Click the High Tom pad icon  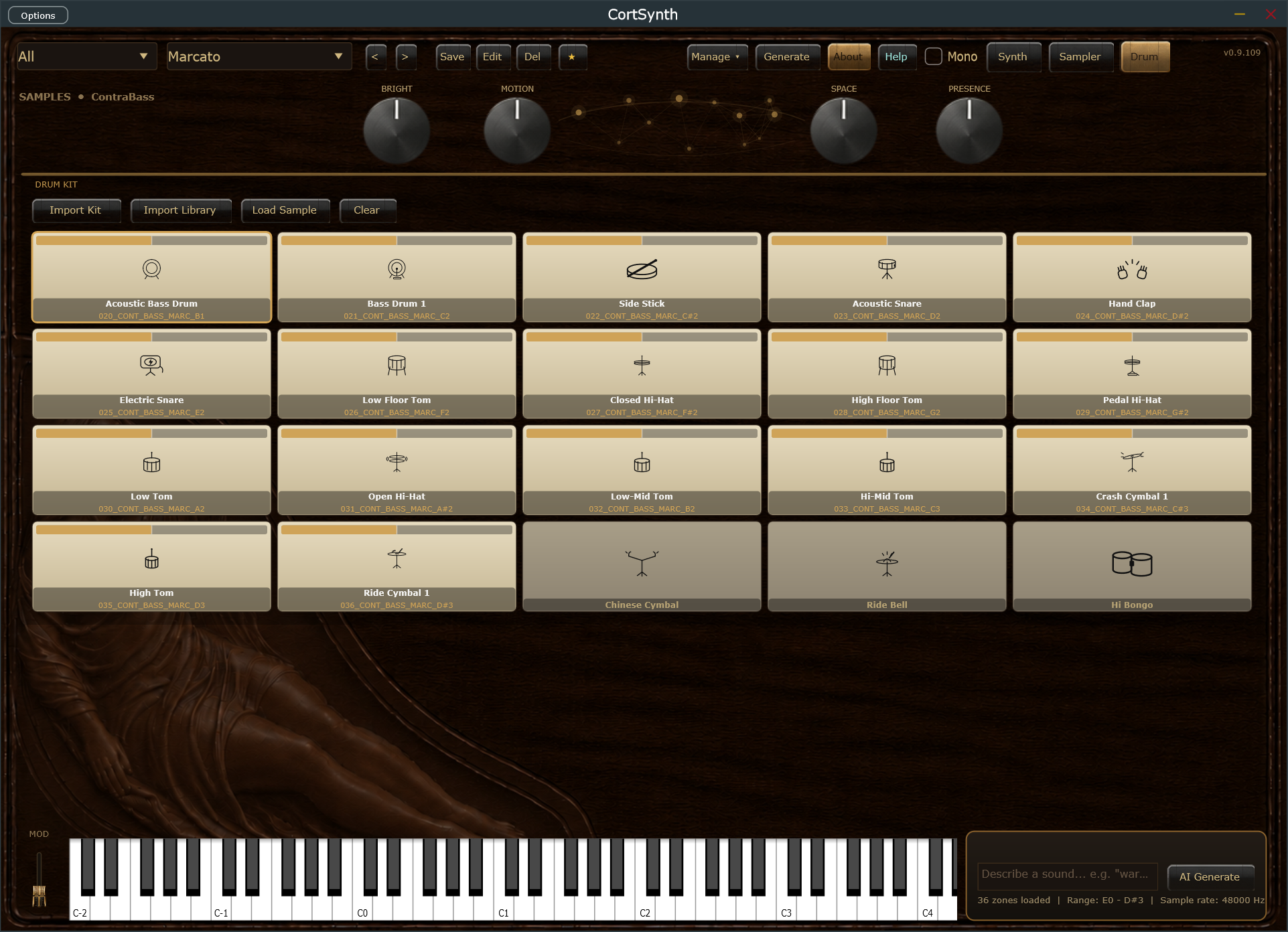tap(151, 558)
